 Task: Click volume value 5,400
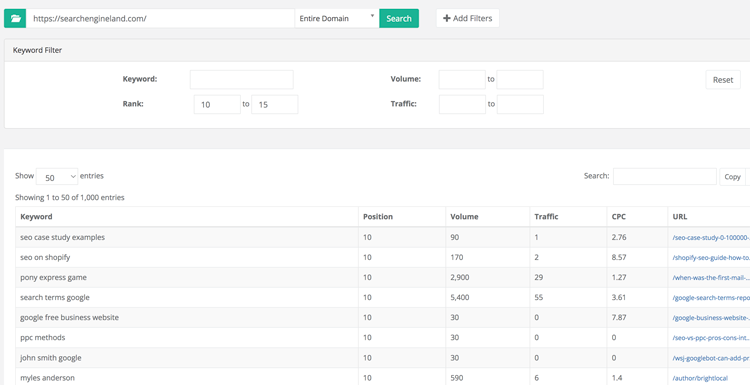click(x=460, y=297)
